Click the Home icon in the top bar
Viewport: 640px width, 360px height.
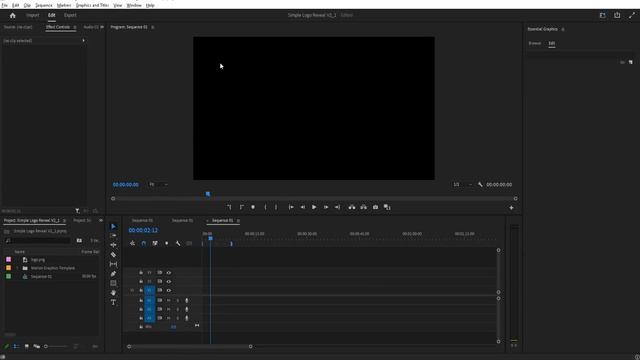(13, 15)
